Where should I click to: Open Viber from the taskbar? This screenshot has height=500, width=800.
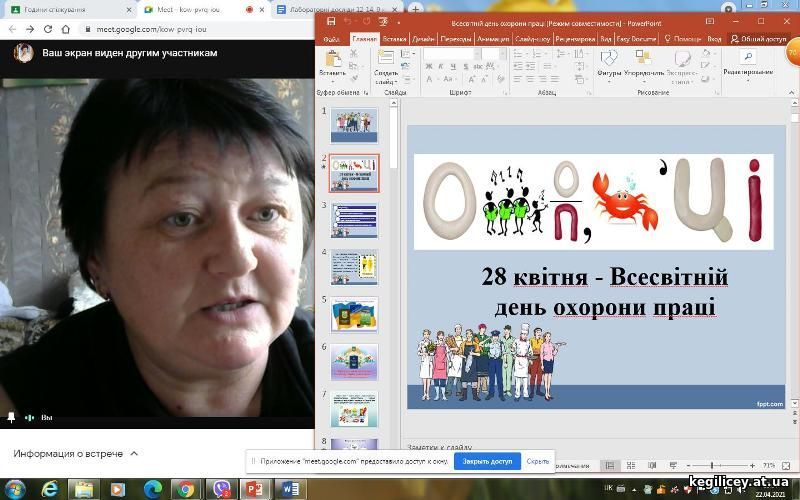click(x=220, y=489)
